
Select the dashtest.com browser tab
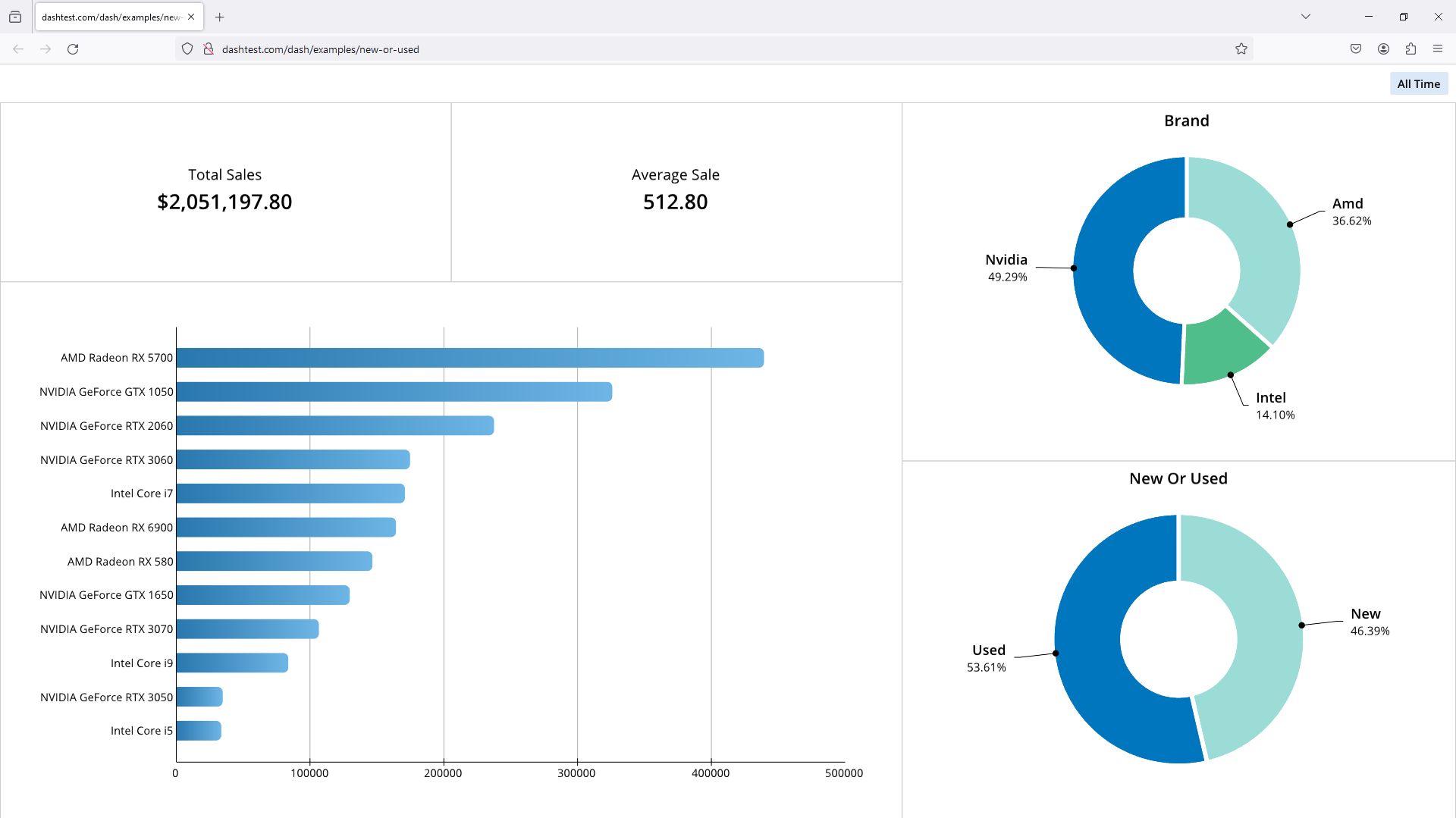coord(119,17)
